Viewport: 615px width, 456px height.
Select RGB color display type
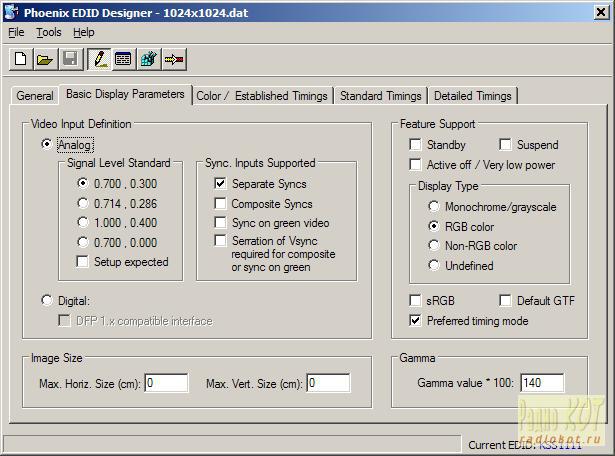click(434, 226)
